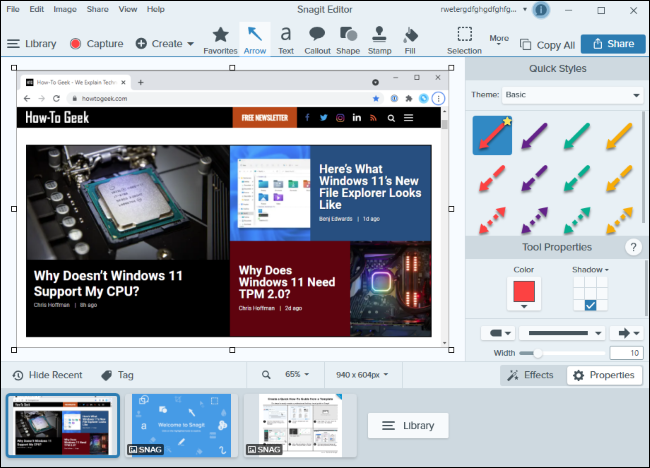Screen dimensions: 650x468
Task: Click the blue Share button
Action: (x=613, y=44)
